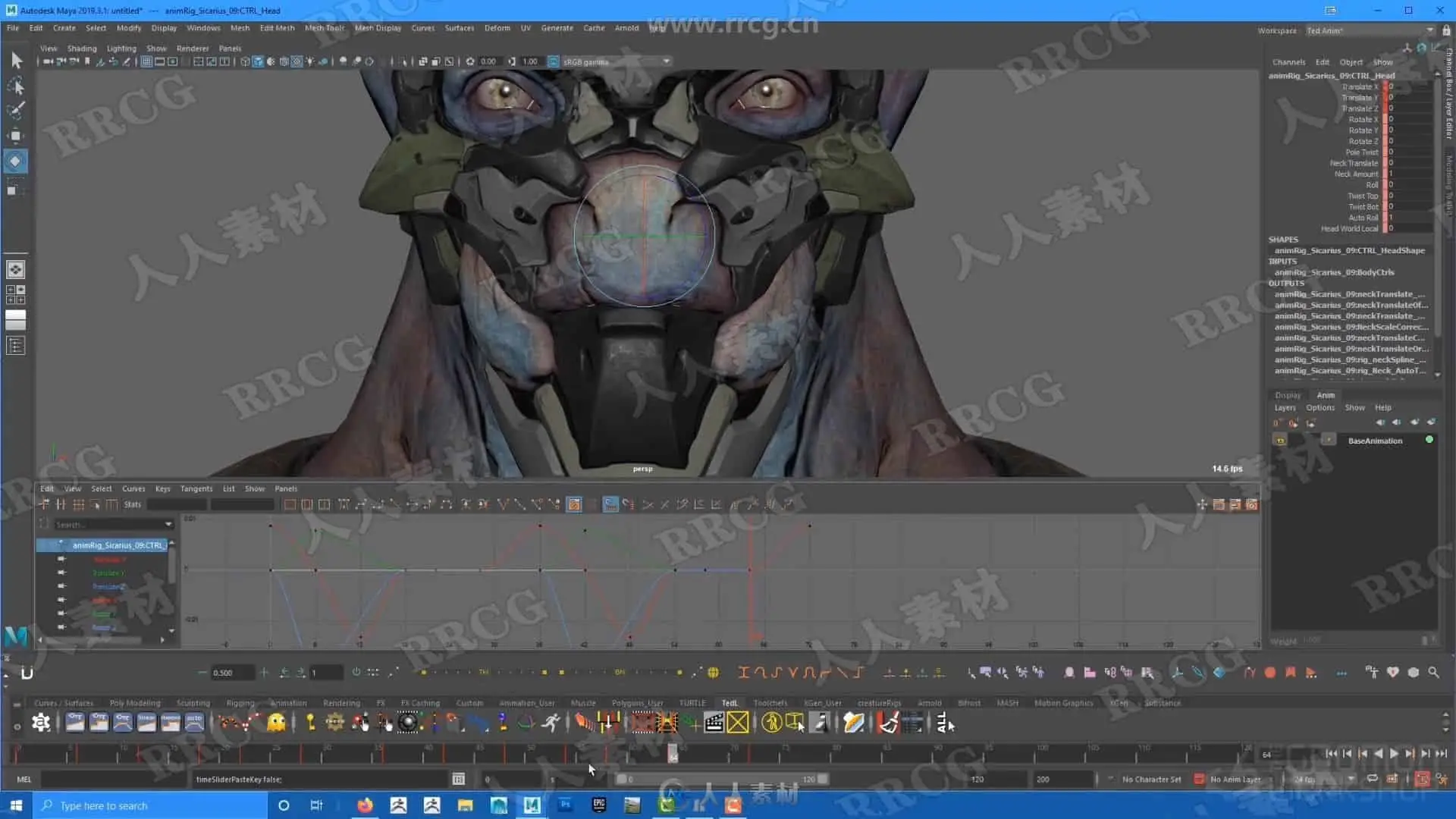Toggle highlighted orange Graph Editor toolbar button
Screen dimensions: 1456x819
(x=574, y=504)
